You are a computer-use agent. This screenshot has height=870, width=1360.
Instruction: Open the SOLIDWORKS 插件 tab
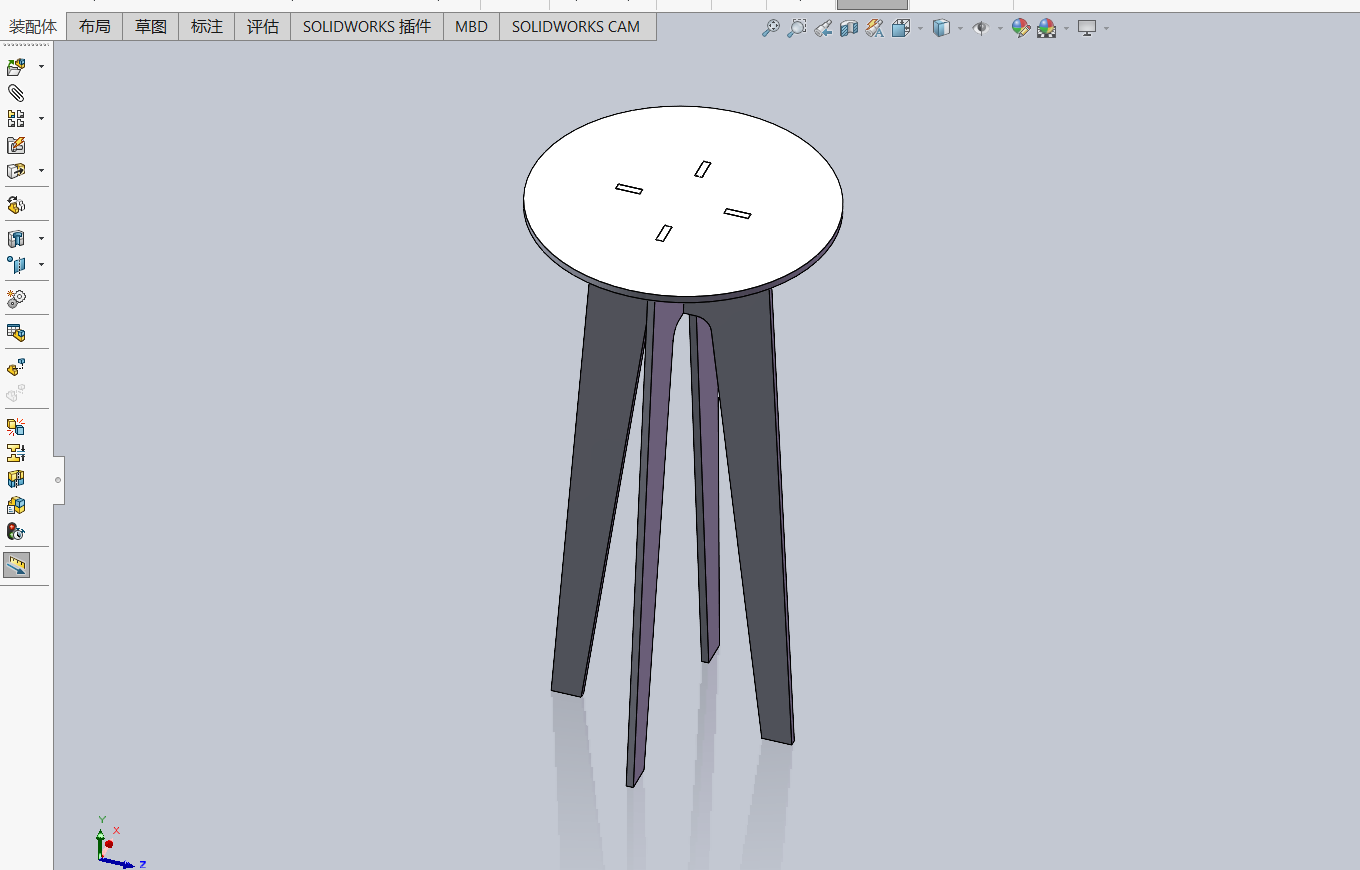[367, 27]
